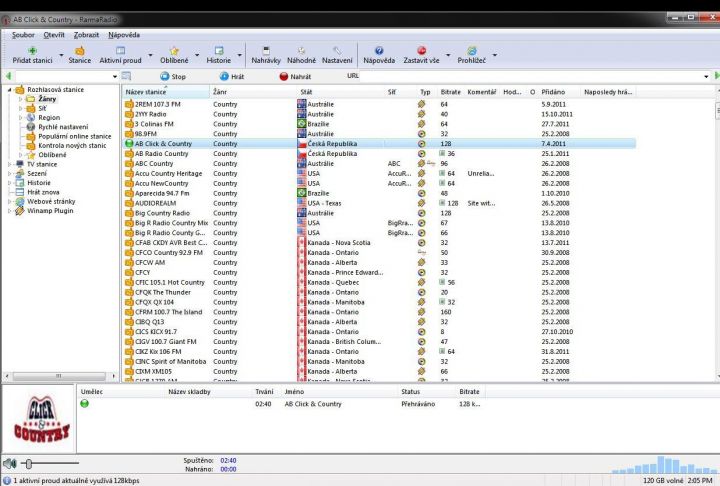Sort by Žánr column header
The height and width of the screenshot is (486, 720).
click(x=253, y=92)
